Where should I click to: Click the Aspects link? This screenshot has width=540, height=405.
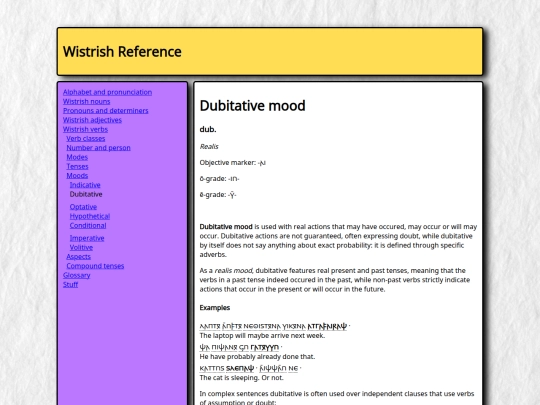tap(79, 257)
